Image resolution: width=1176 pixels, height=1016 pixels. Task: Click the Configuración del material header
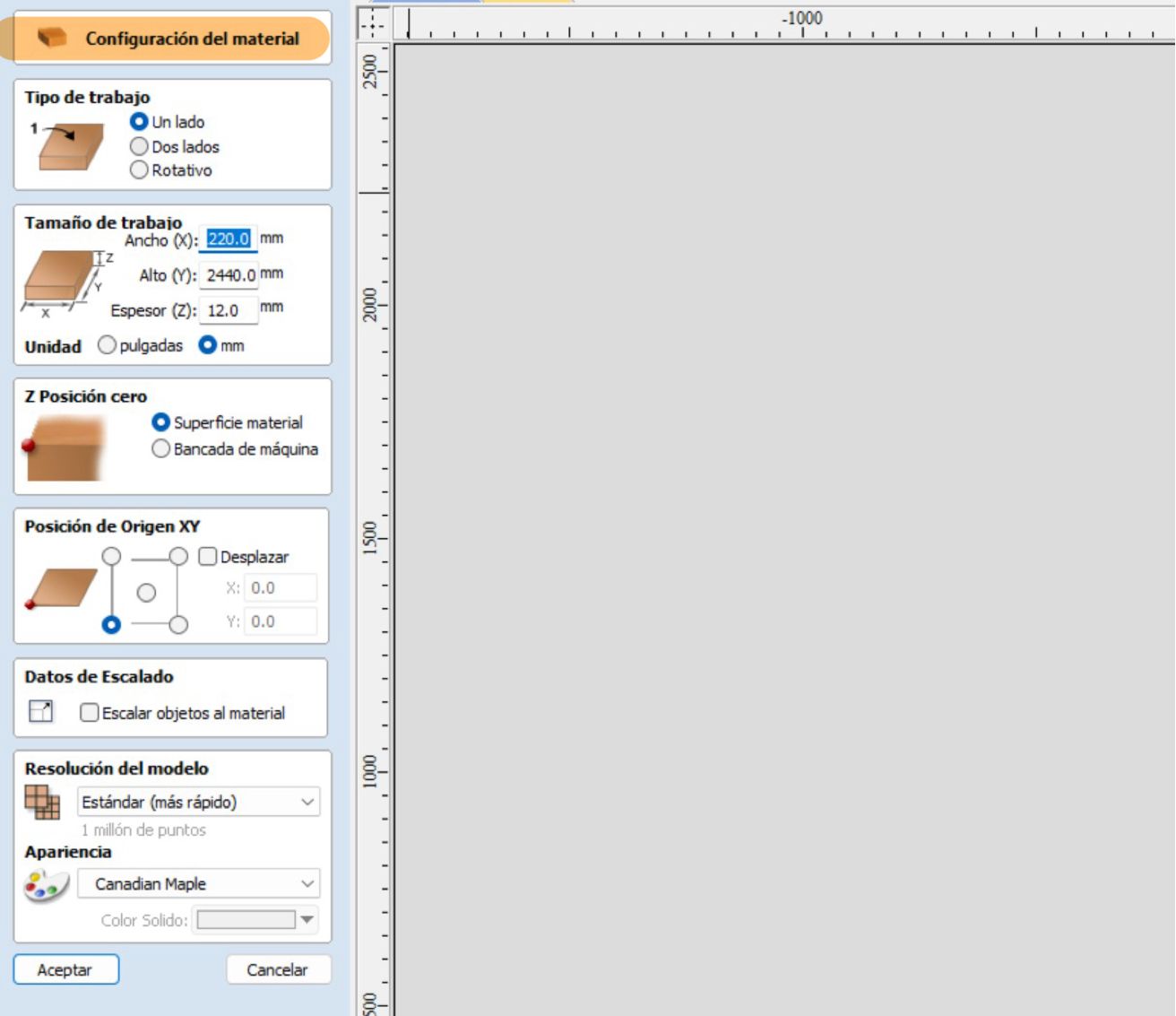point(193,39)
